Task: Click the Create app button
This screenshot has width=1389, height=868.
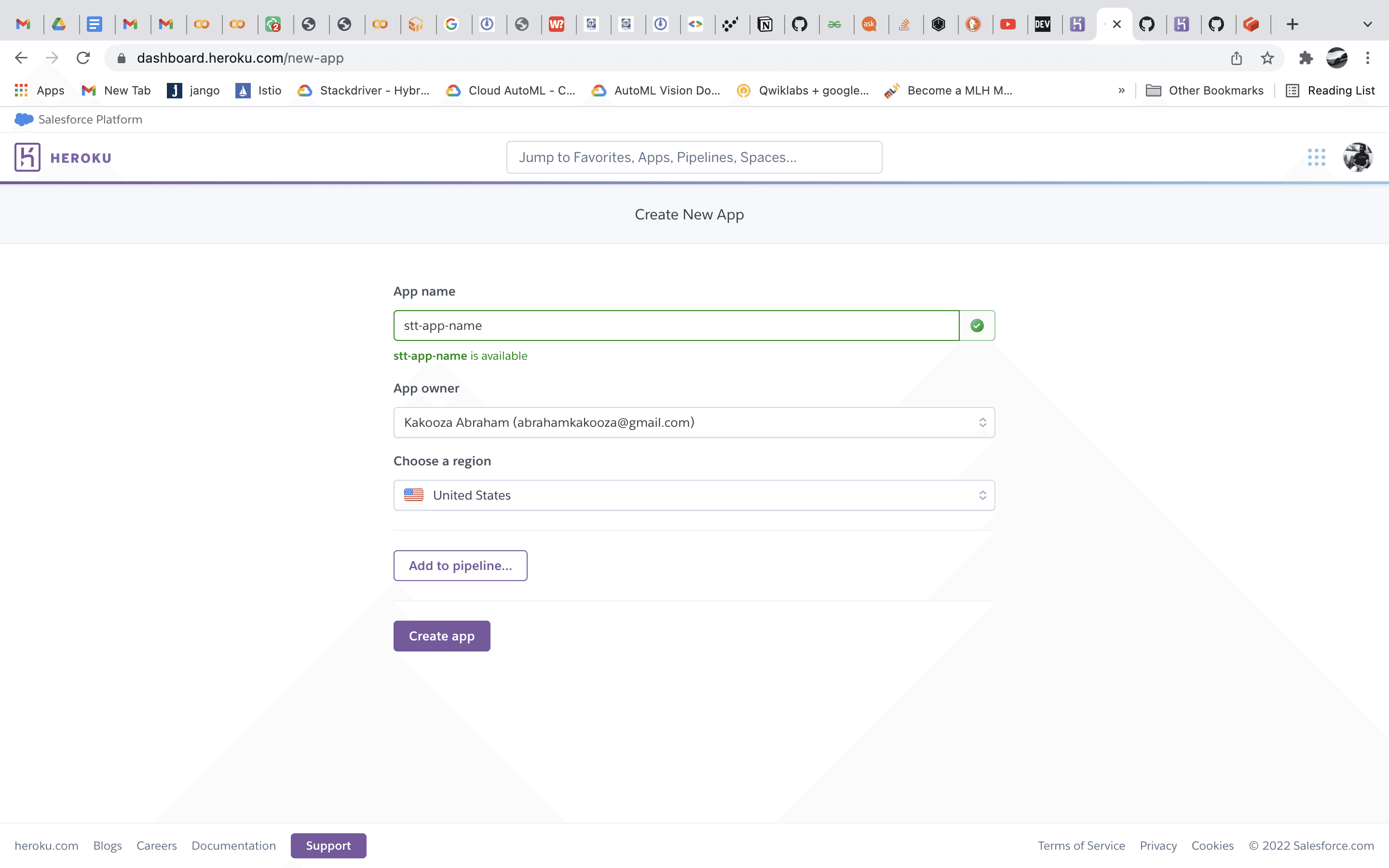Action: (x=441, y=636)
